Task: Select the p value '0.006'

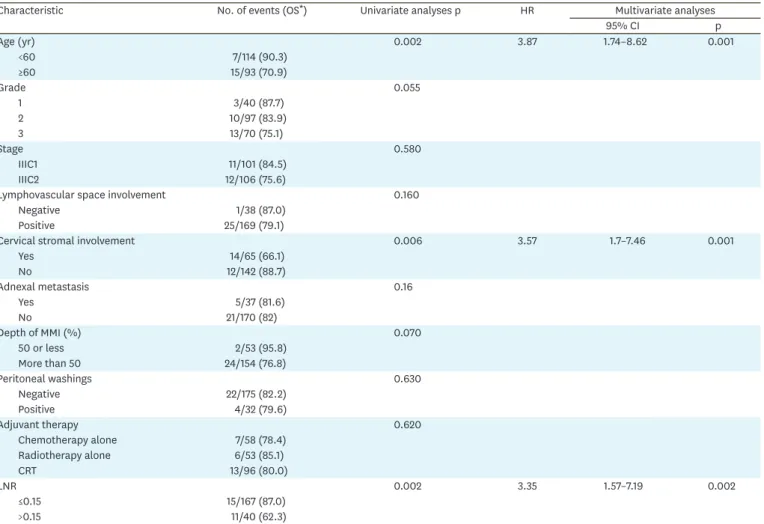Action: pyautogui.click(x=408, y=241)
